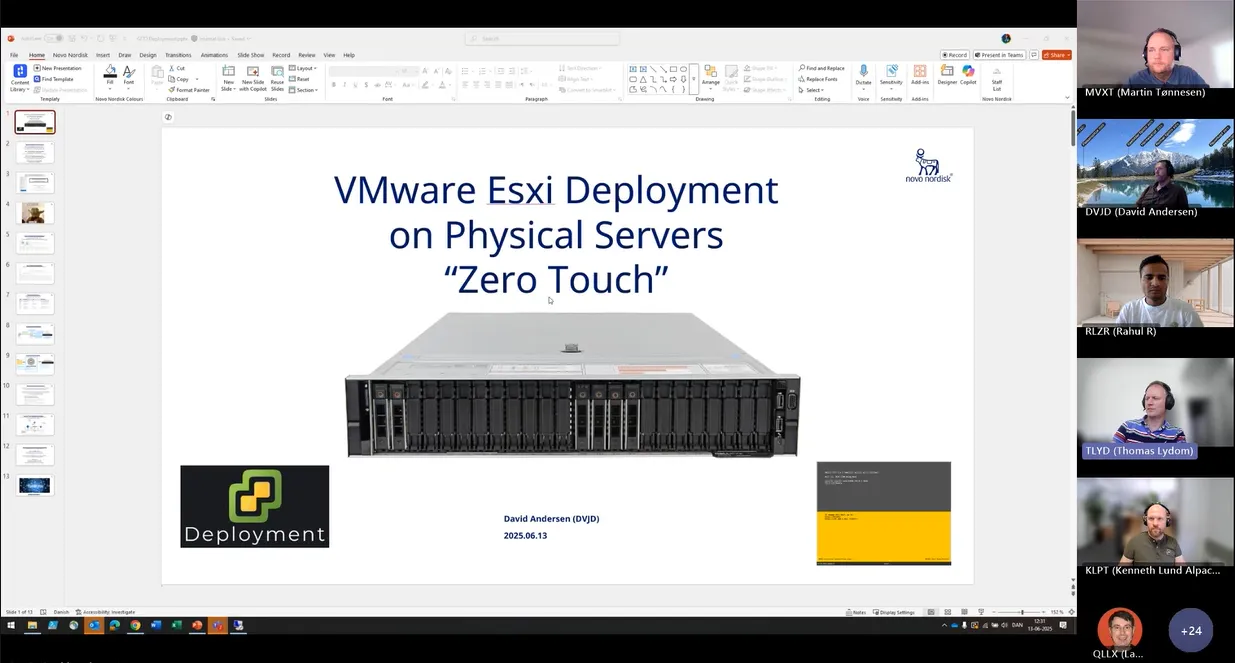
Task: Open the Add-ins button
Action: tap(919, 74)
